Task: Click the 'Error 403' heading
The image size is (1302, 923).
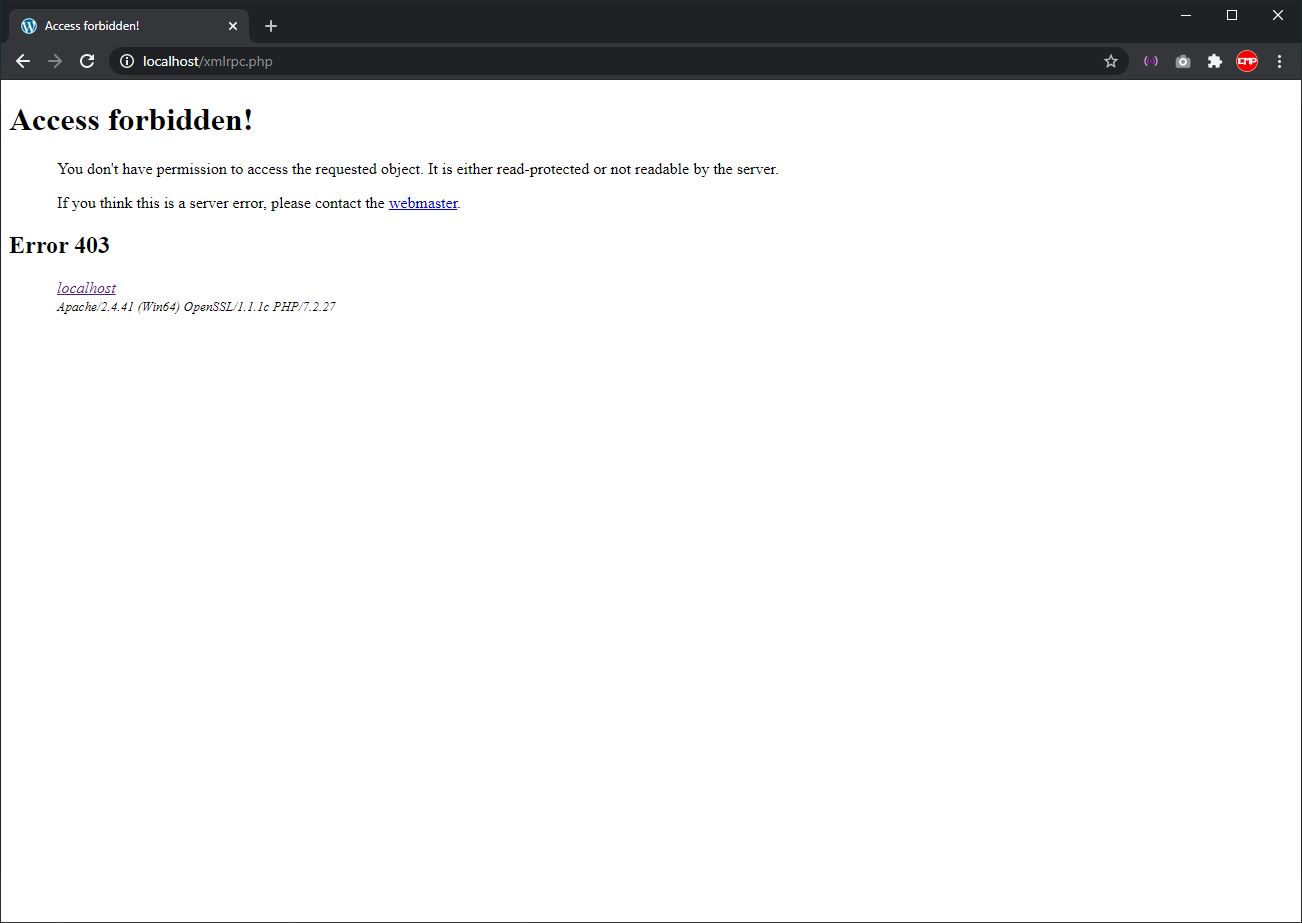Action: point(59,245)
